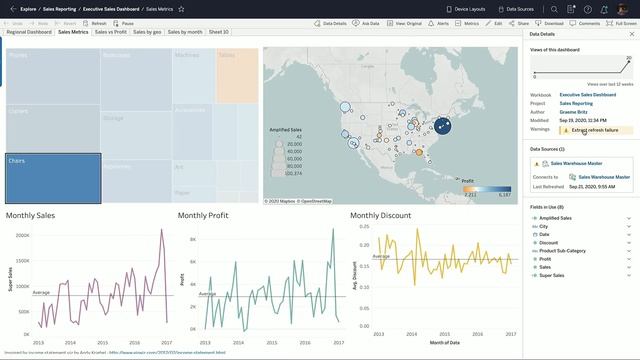
Task: Open the Sales Reporting project link in Data Details
Action: (576, 104)
